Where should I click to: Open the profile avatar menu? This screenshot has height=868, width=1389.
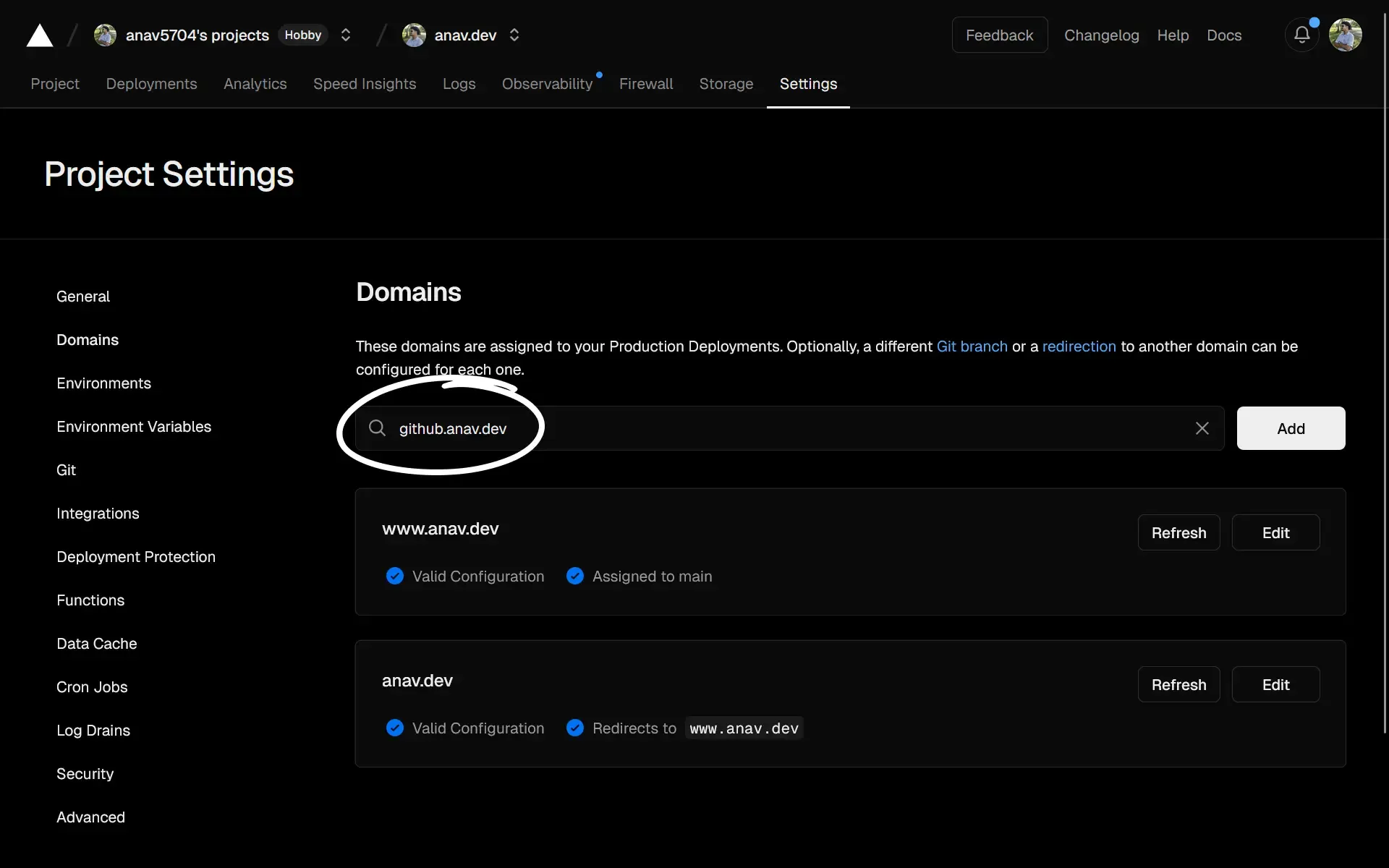pos(1346,35)
